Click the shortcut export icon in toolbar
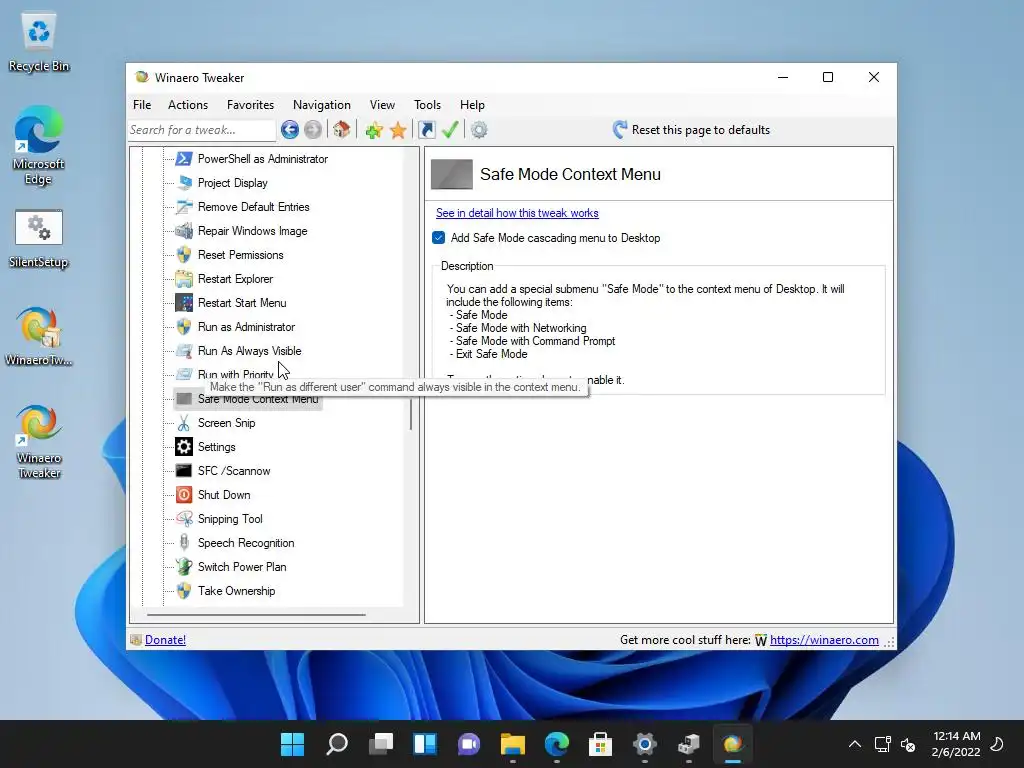Image resolution: width=1024 pixels, height=768 pixels. tap(426, 130)
